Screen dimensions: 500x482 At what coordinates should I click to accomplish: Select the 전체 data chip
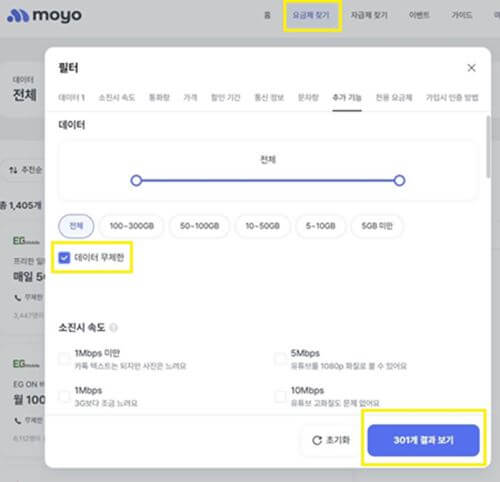pyautogui.click(x=76, y=226)
